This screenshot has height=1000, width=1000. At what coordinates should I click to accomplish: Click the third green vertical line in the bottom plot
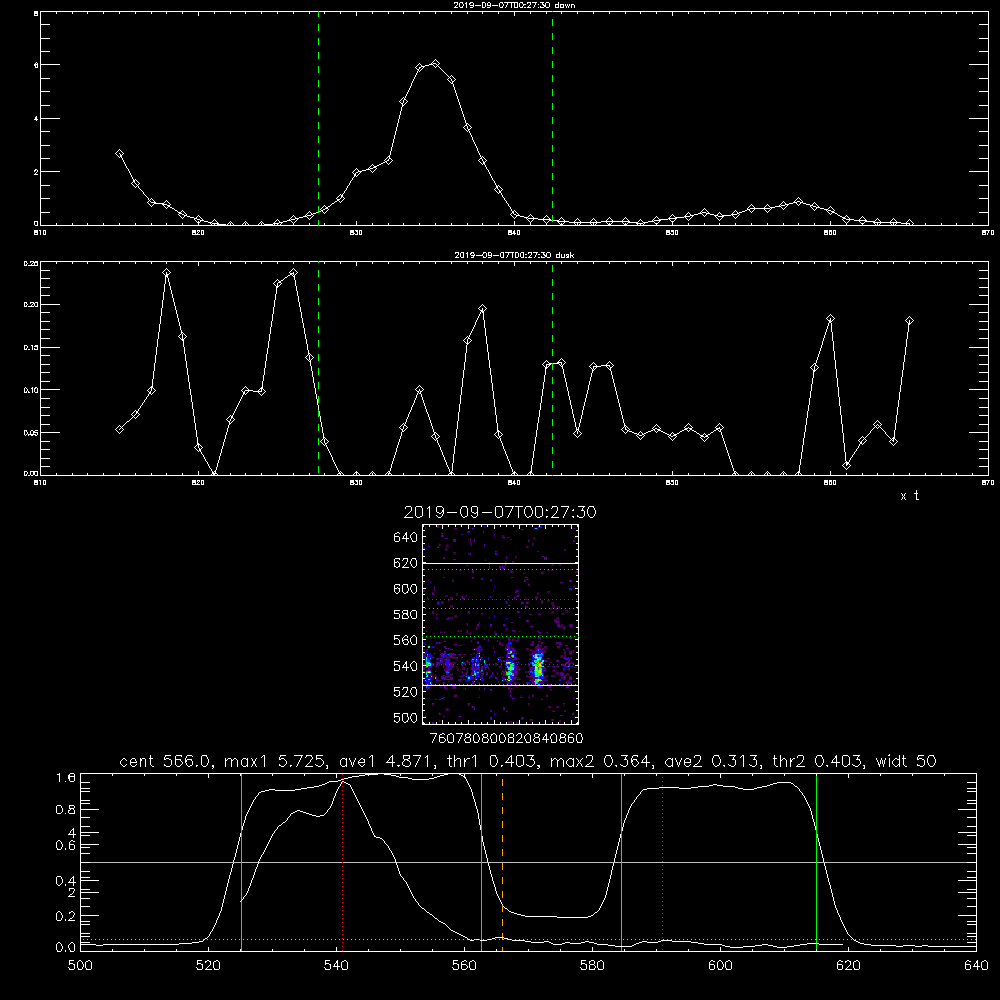[x=621, y=861]
